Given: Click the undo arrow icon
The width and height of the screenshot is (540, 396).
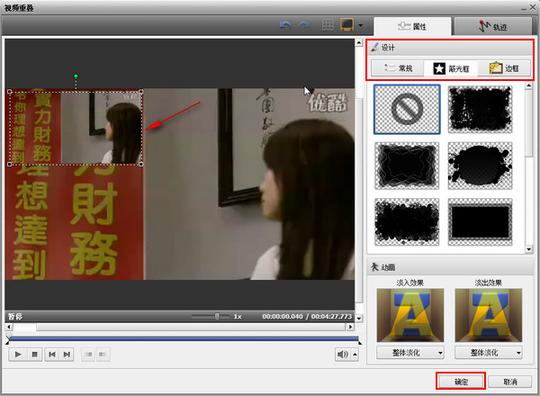Looking at the screenshot, I should point(285,25).
